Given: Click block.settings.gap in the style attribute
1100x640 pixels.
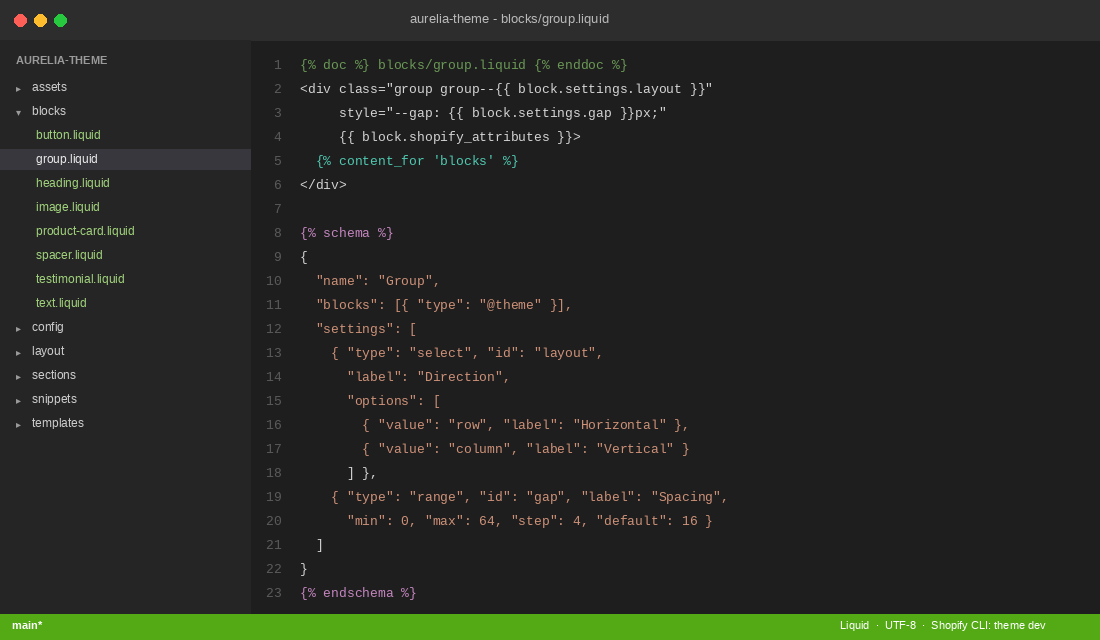Looking at the screenshot, I should (542, 113).
